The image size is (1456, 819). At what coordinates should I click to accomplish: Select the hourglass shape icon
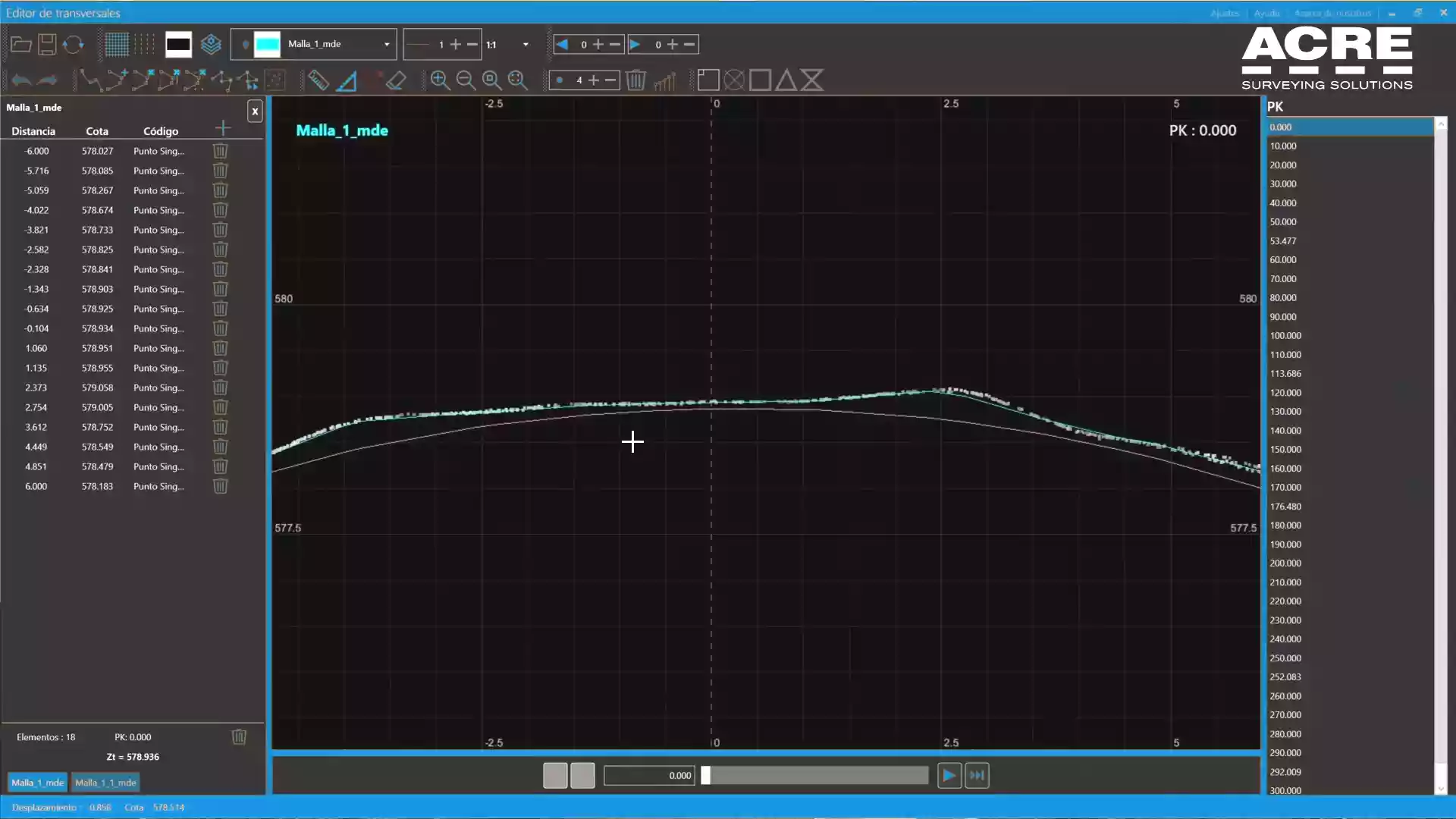[x=811, y=80]
